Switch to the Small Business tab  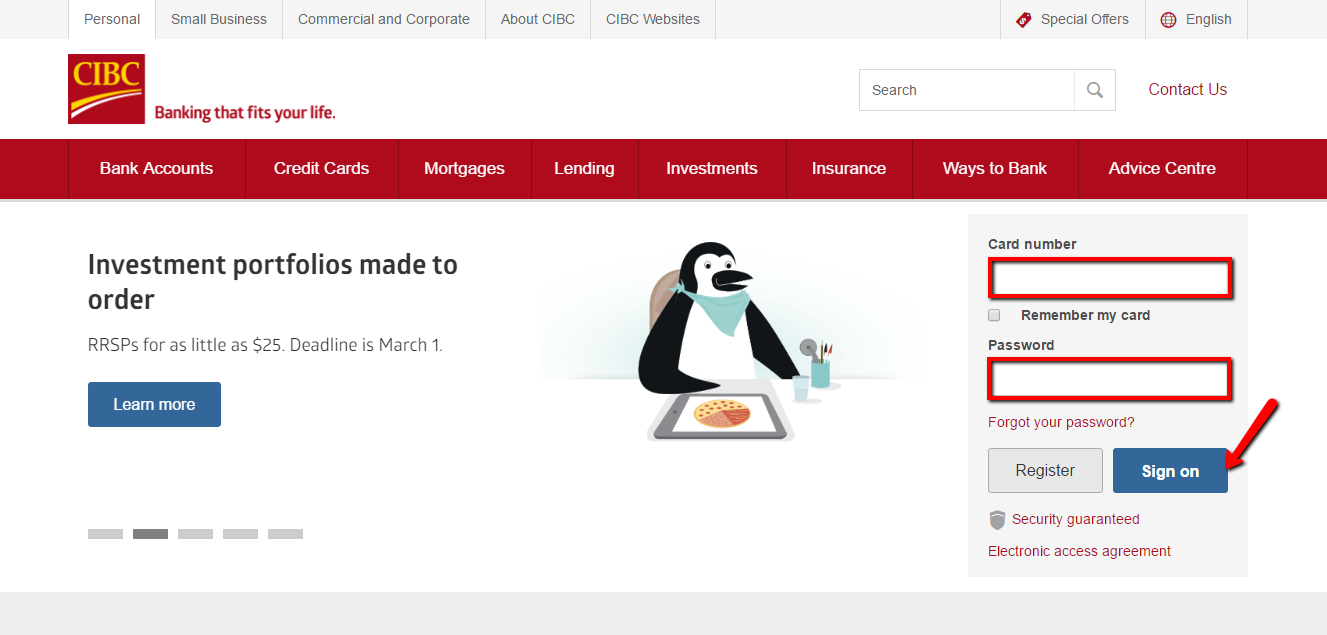[x=218, y=18]
